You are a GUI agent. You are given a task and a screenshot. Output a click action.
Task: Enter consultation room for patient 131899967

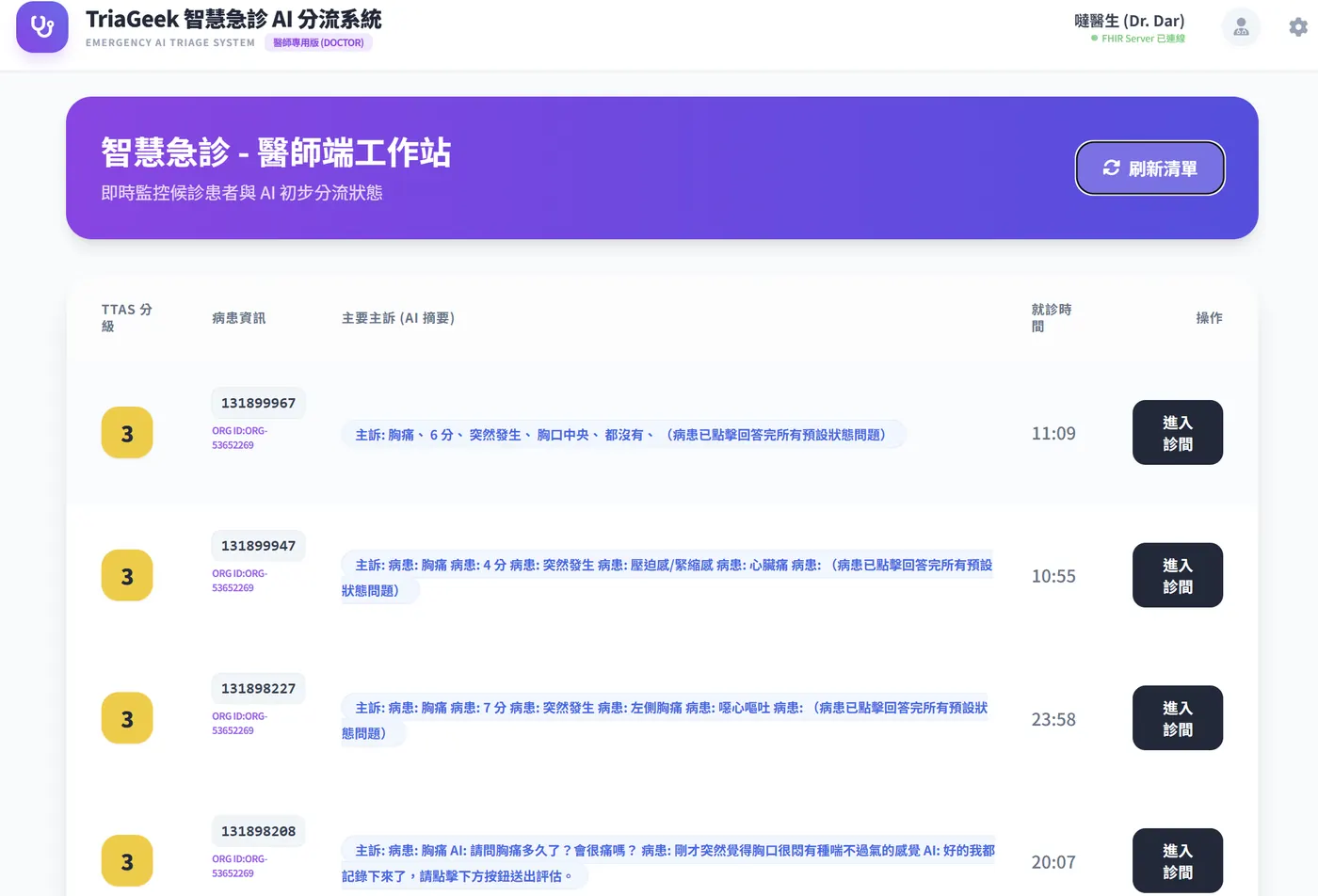(1177, 433)
